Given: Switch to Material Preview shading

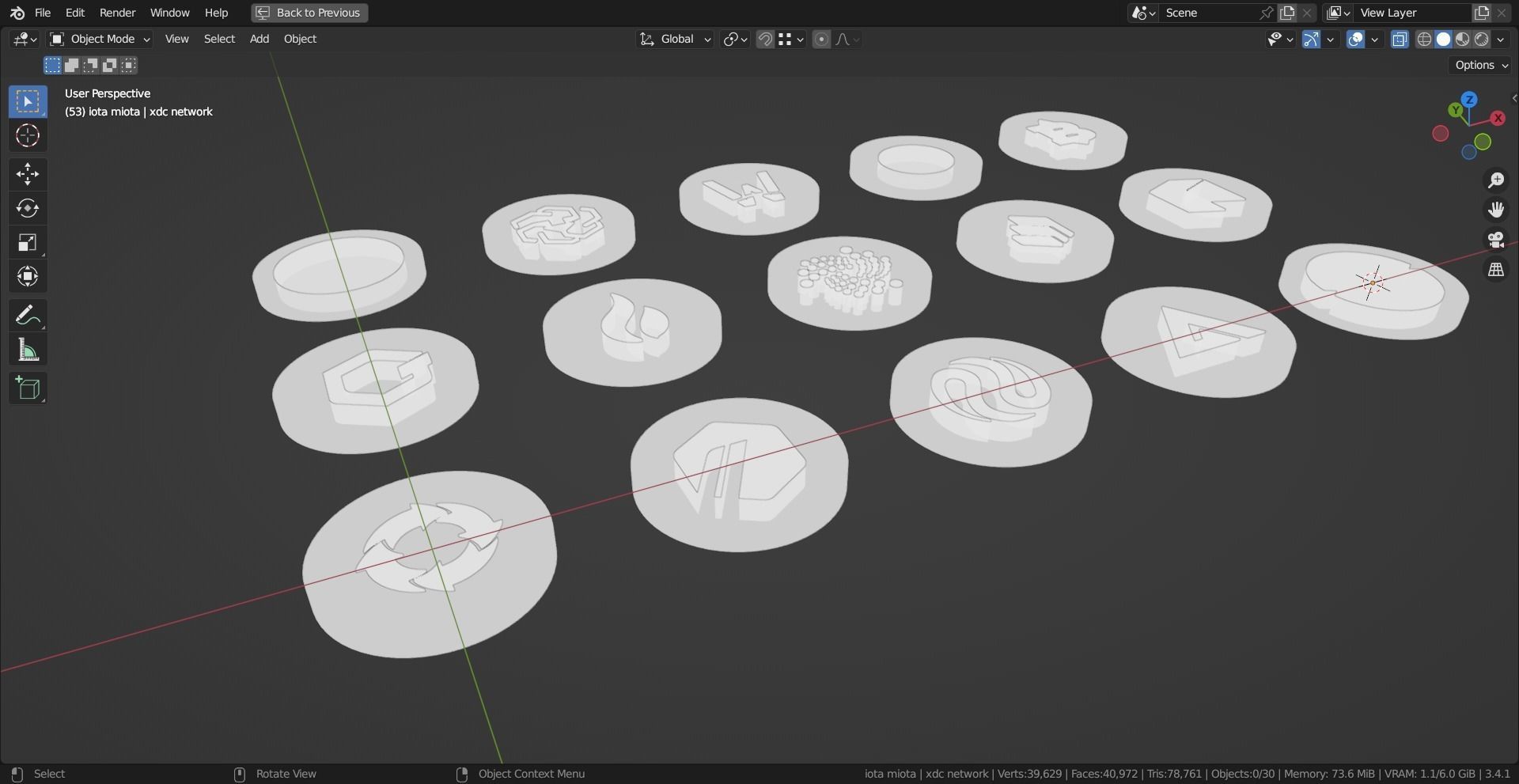Looking at the screenshot, I should point(1462,39).
